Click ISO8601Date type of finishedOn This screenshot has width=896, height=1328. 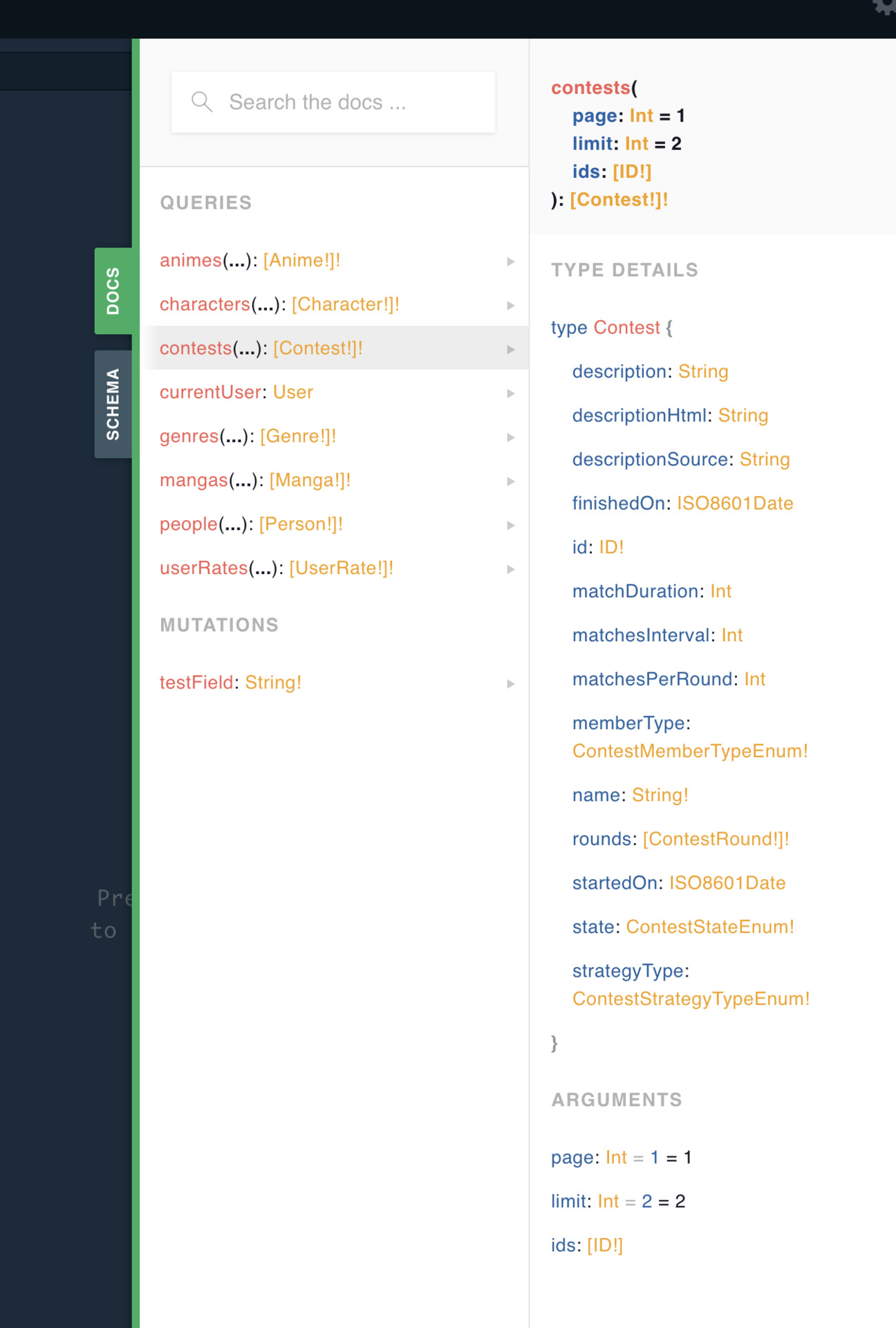(x=734, y=504)
